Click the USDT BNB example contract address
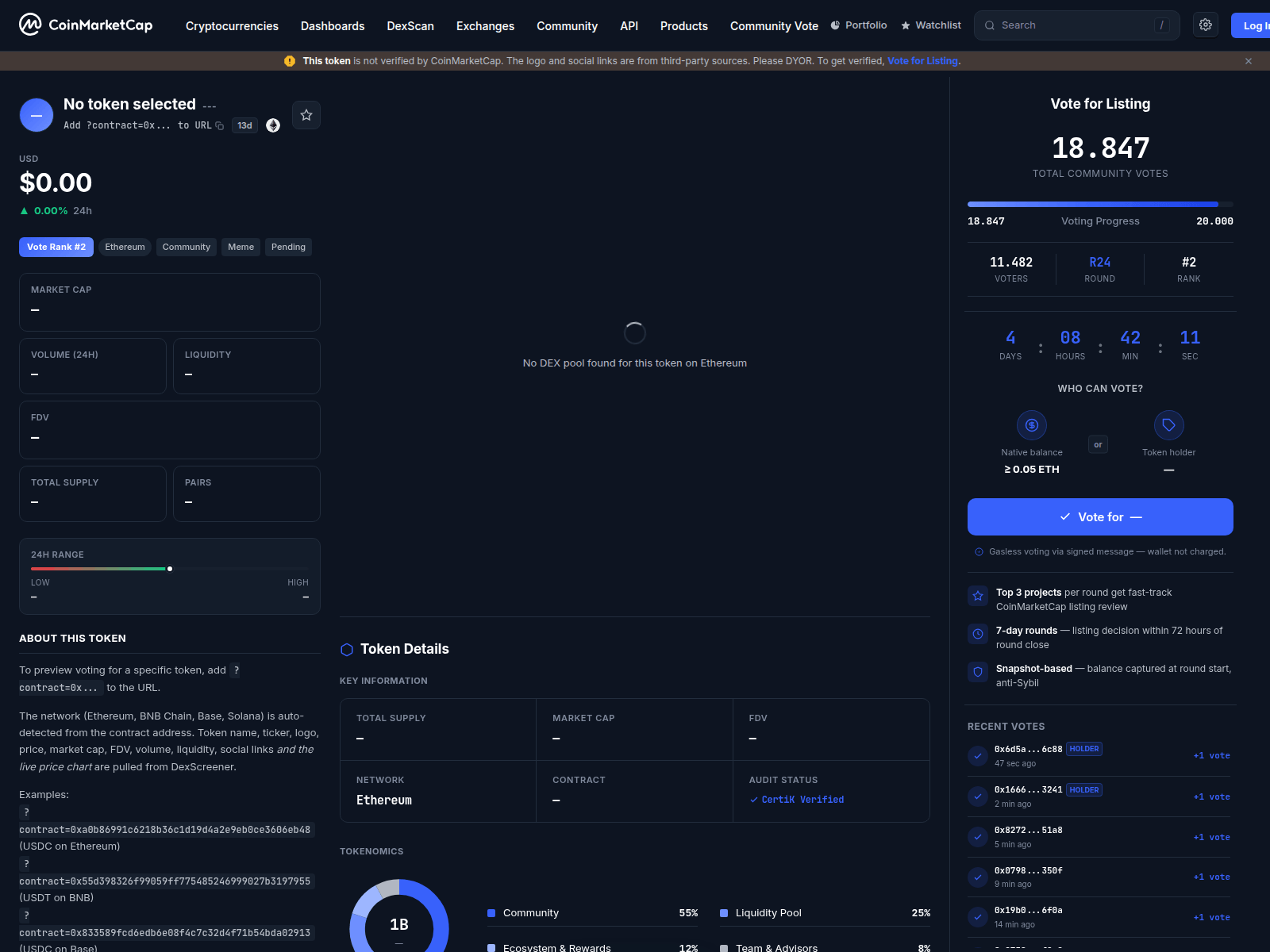The width and height of the screenshot is (1270, 952). click(x=165, y=881)
